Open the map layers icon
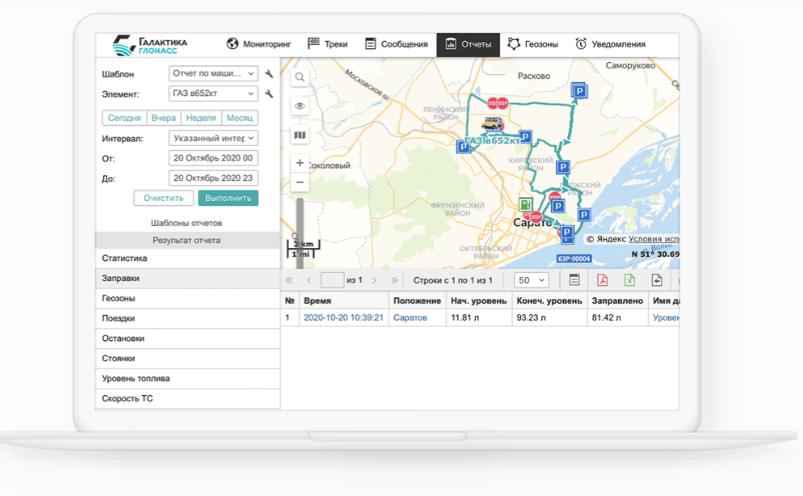The height and width of the screenshot is (496, 803). point(299,135)
